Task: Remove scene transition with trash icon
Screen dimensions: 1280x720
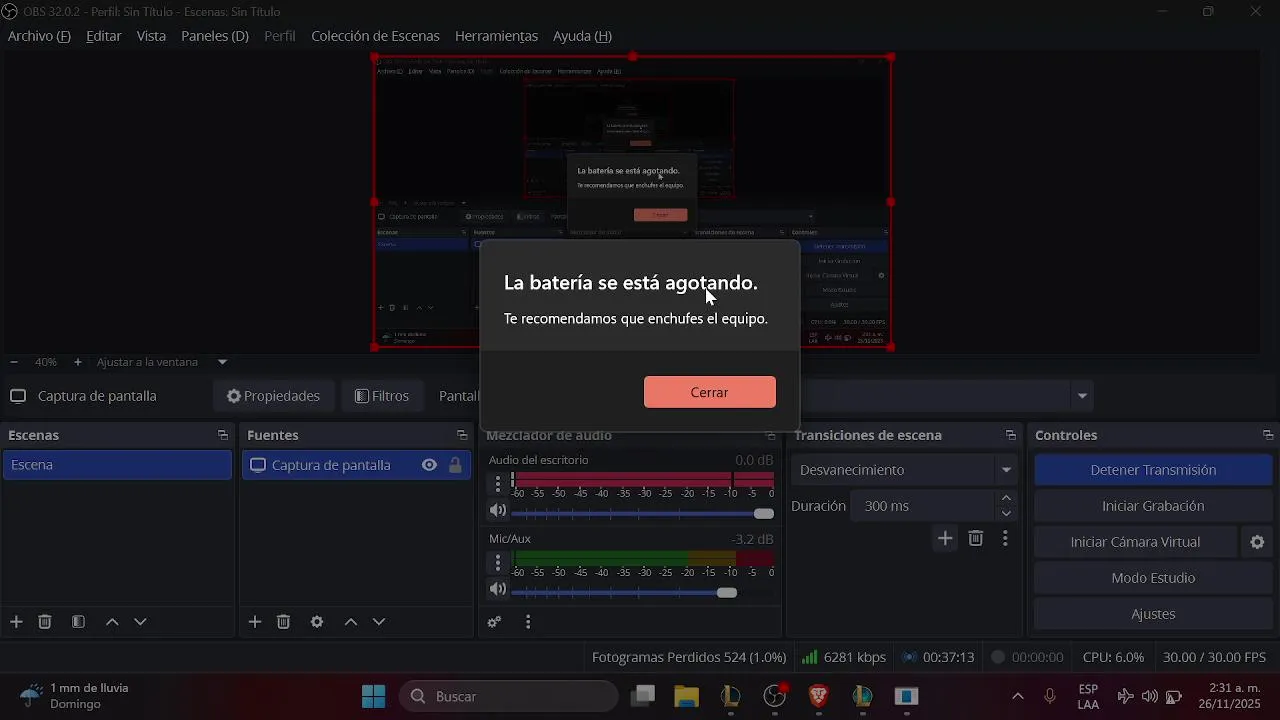Action: [x=976, y=538]
